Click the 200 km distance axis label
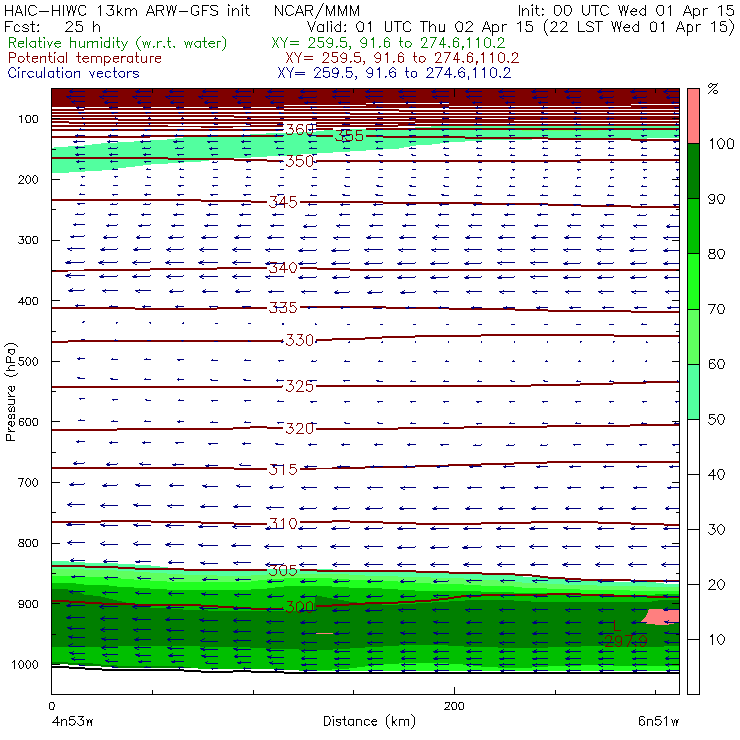740x740 pixels. click(x=454, y=706)
